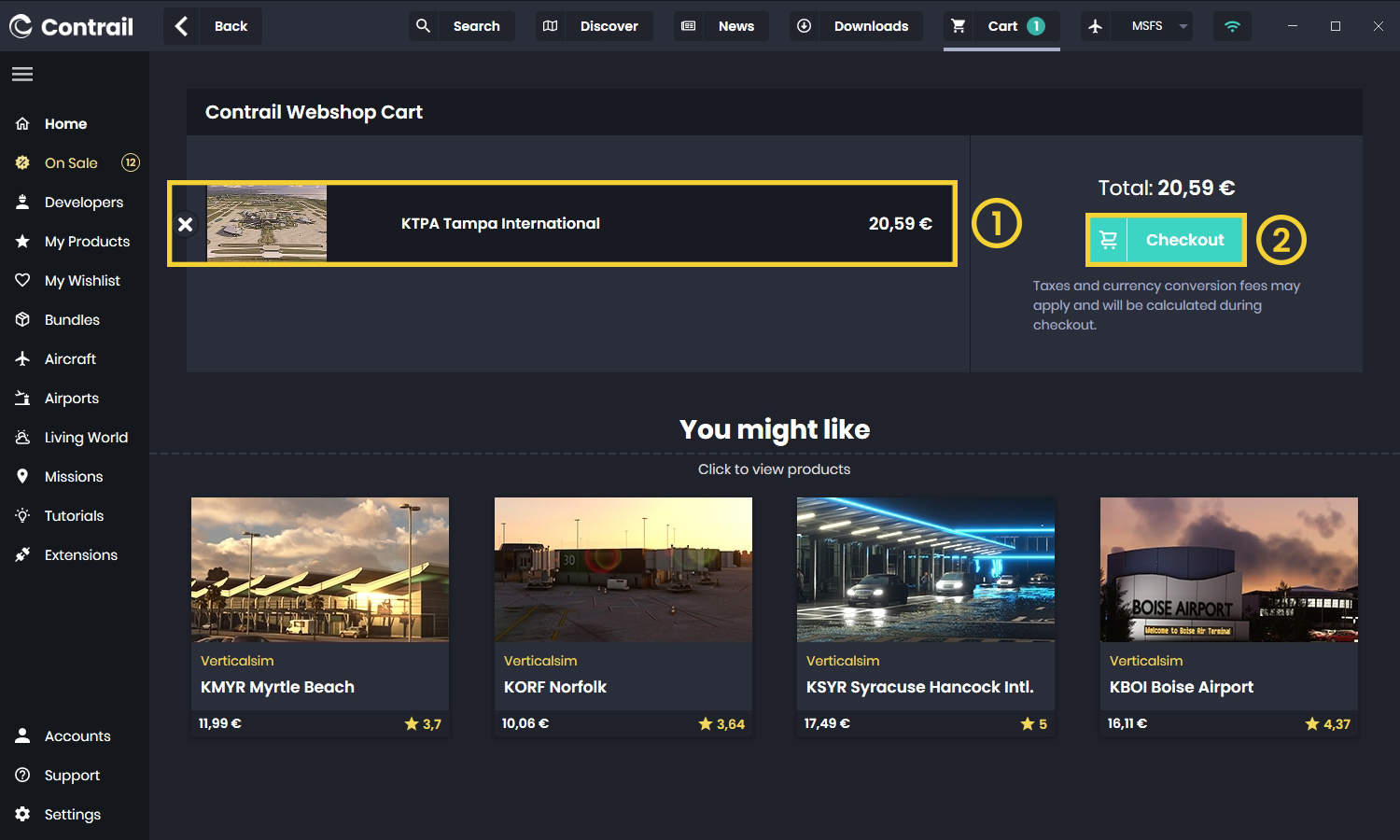The width and height of the screenshot is (1400, 840).
Task: Click the On Sale badge icon
Action: pos(22,162)
